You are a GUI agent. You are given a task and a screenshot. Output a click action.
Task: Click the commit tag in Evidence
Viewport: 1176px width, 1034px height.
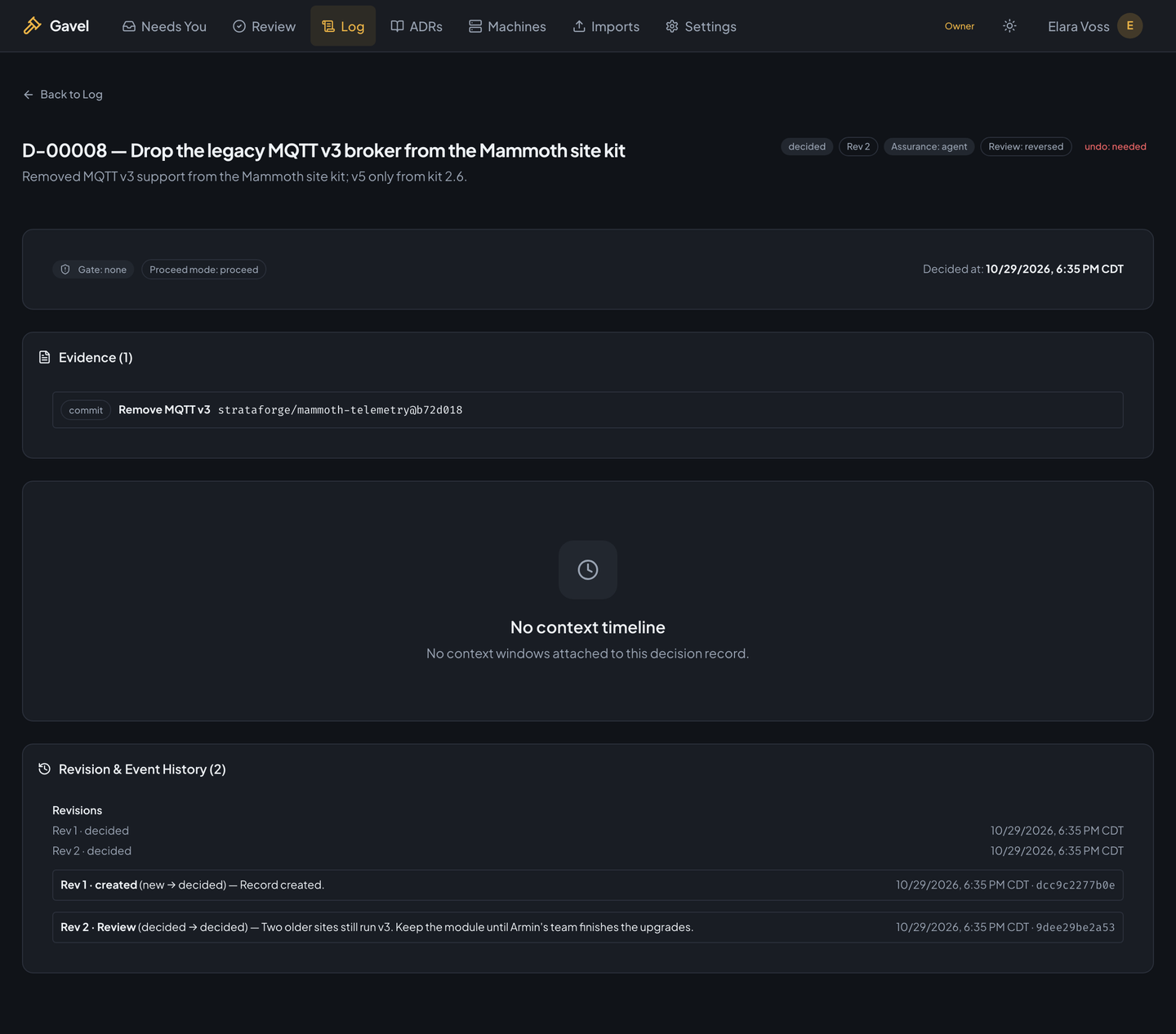(x=86, y=410)
